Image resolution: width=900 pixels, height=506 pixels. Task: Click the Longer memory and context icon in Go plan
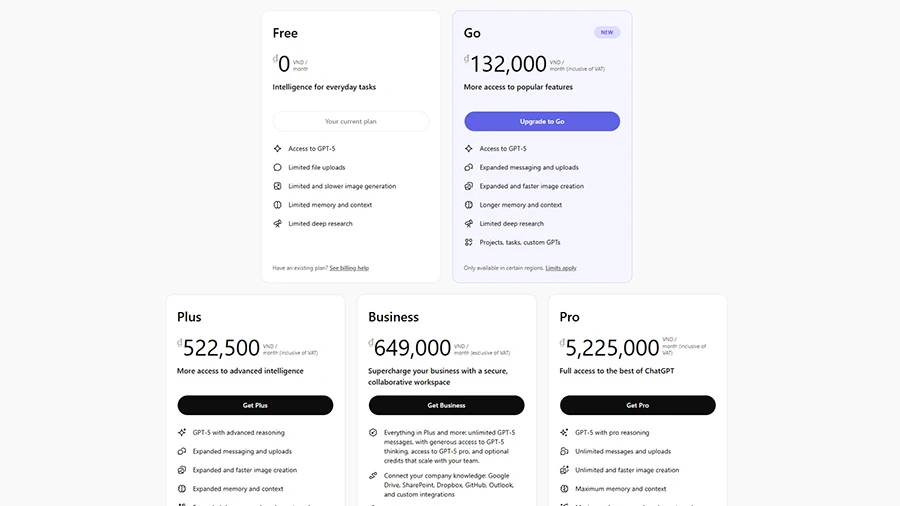(x=469, y=205)
